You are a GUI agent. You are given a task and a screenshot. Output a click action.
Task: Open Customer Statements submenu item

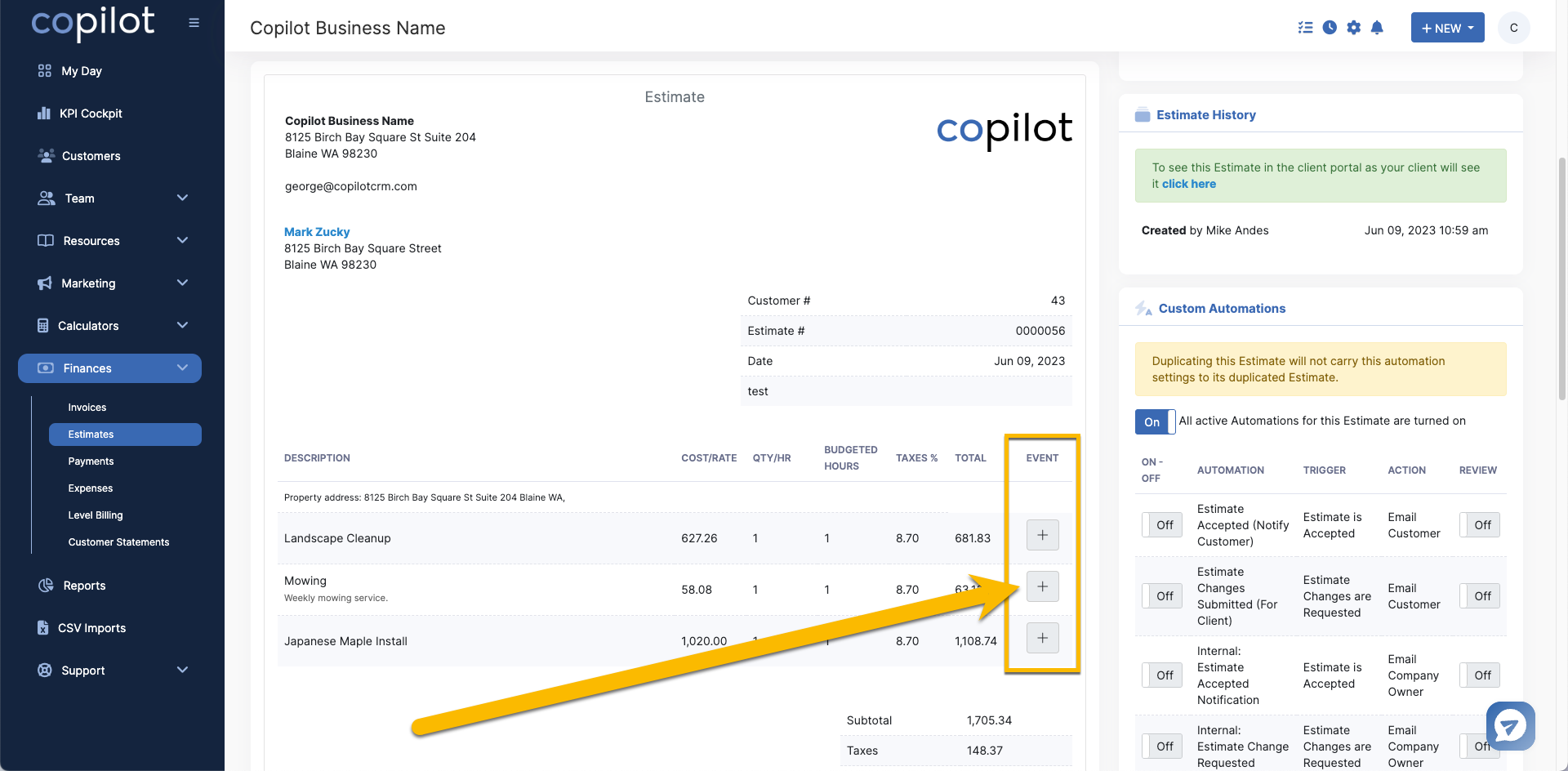(x=118, y=542)
